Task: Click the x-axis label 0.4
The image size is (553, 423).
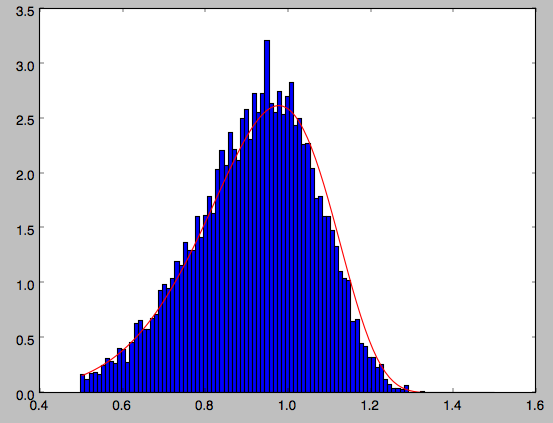Action: (40, 406)
